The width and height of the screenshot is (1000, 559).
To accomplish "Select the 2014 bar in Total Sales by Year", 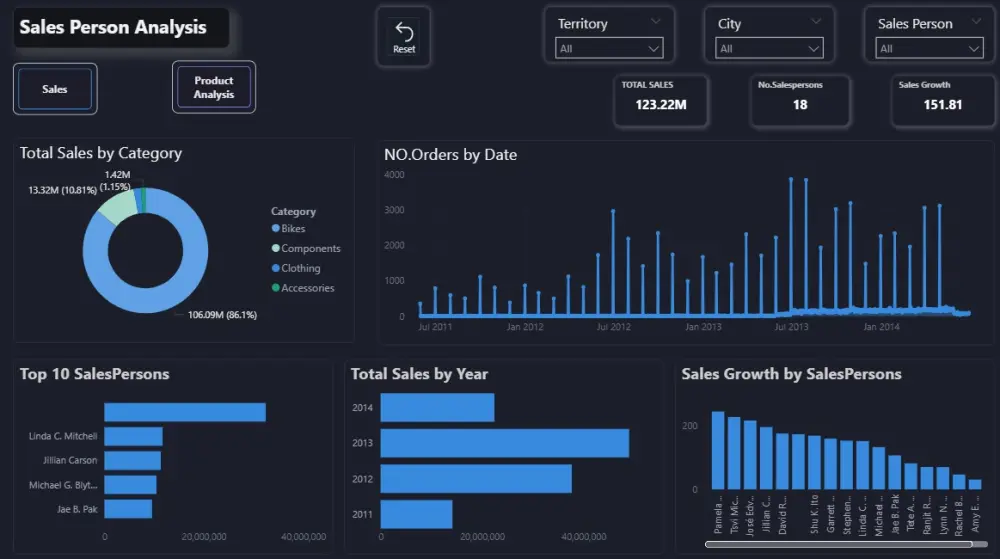I will click(437, 407).
